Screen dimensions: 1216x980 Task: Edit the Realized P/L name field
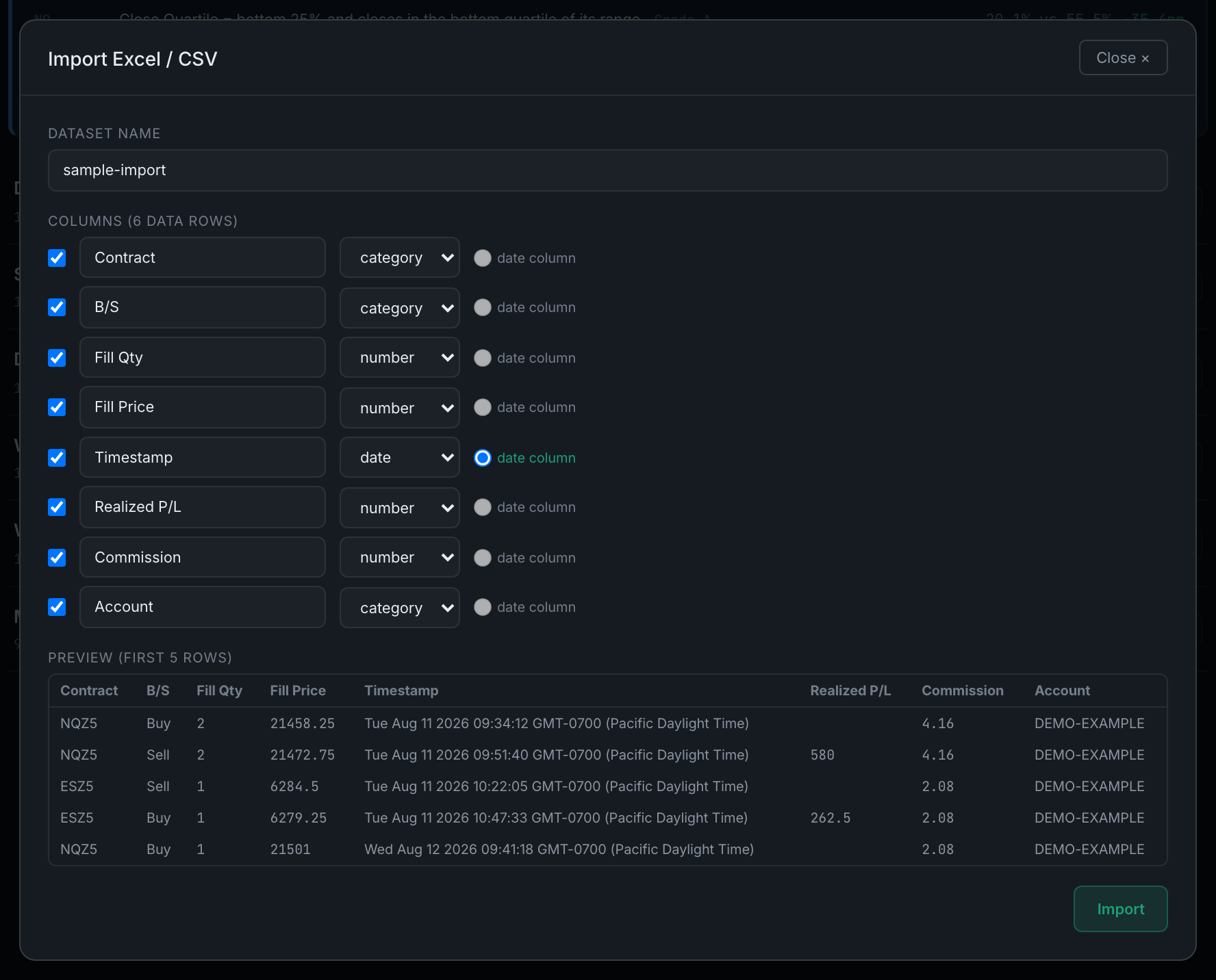[x=203, y=507]
